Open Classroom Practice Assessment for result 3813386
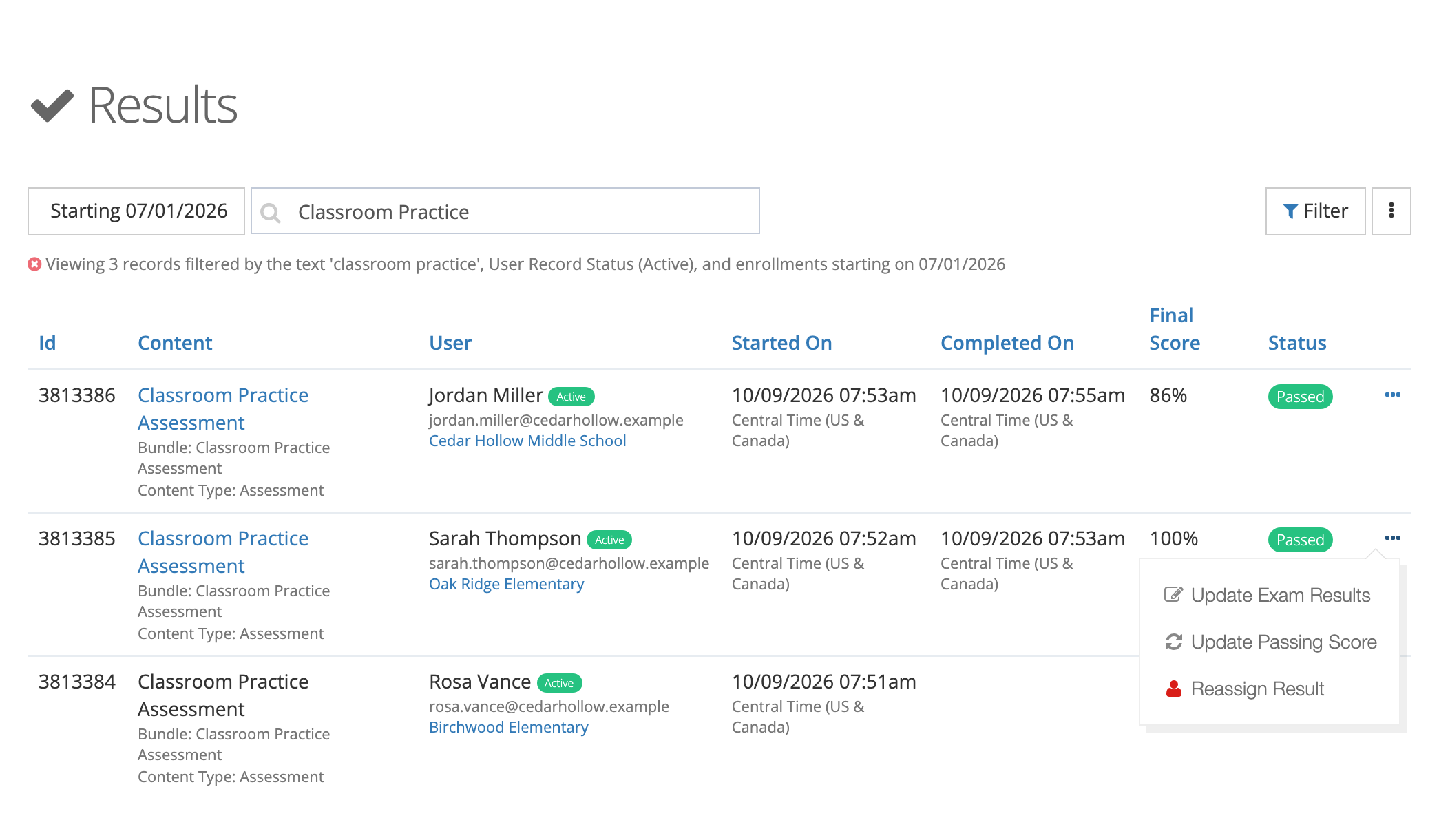The width and height of the screenshot is (1439, 840). tap(223, 409)
